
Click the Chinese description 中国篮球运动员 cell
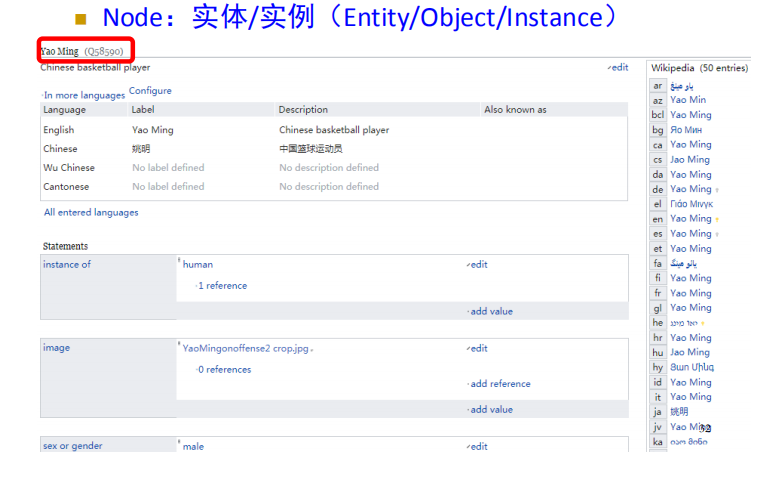[311, 149]
